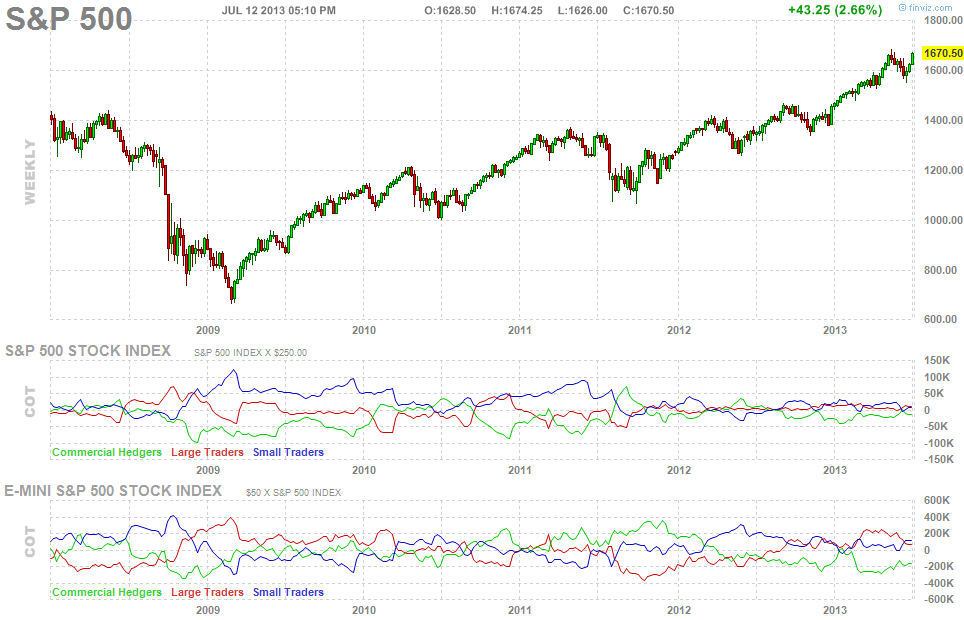Click the 2010 label under S&P 500 Stock Index COT panel
Viewport: 964px width, 620px height.
tap(364, 471)
